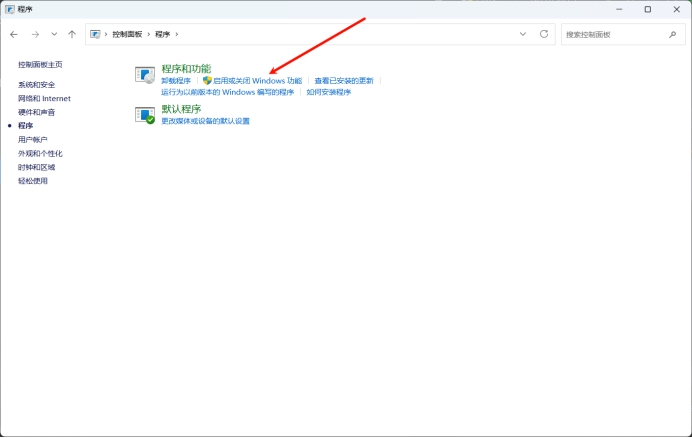Open 网络和 Internet category
The width and height of the screenshot is (692, 438).
point(44,98)
